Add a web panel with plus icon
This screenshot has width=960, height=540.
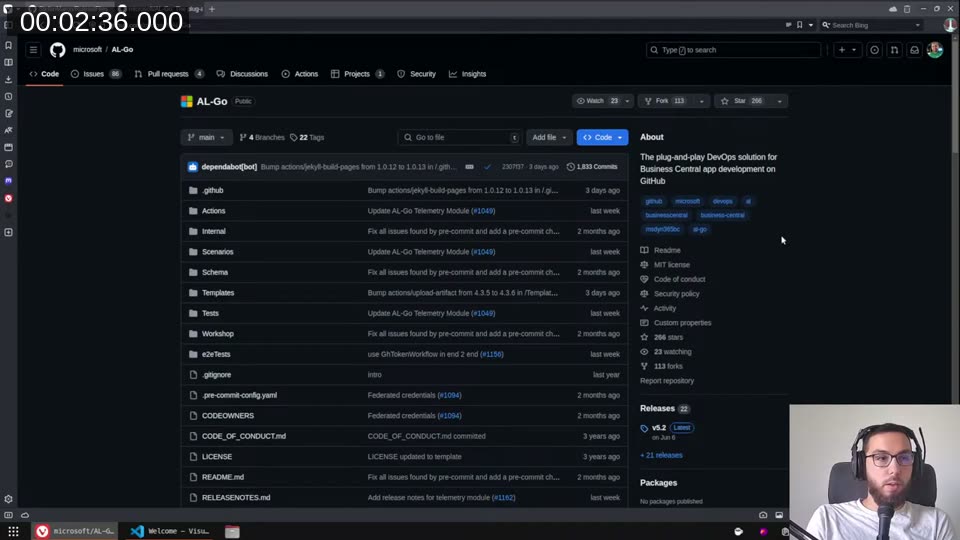pos(9,233)
